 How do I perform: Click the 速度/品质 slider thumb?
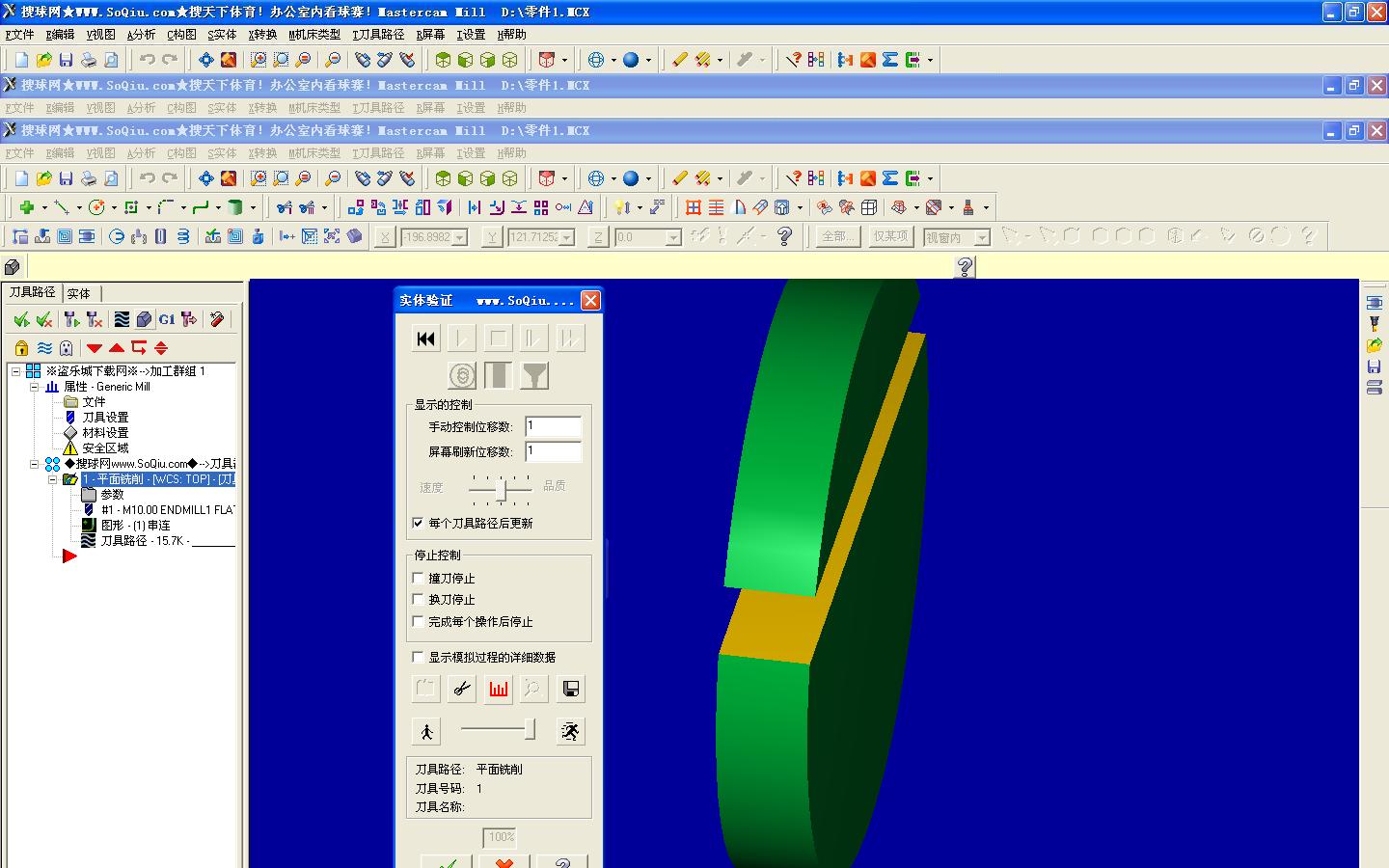click(x=501, y=490)
